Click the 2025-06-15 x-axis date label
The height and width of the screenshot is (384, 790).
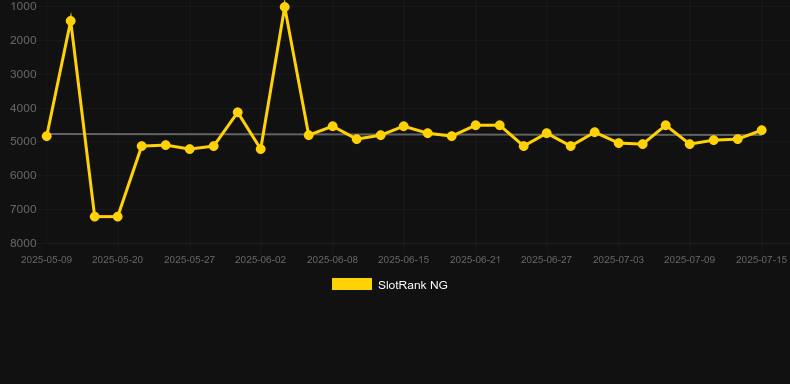tap(404, 260)
